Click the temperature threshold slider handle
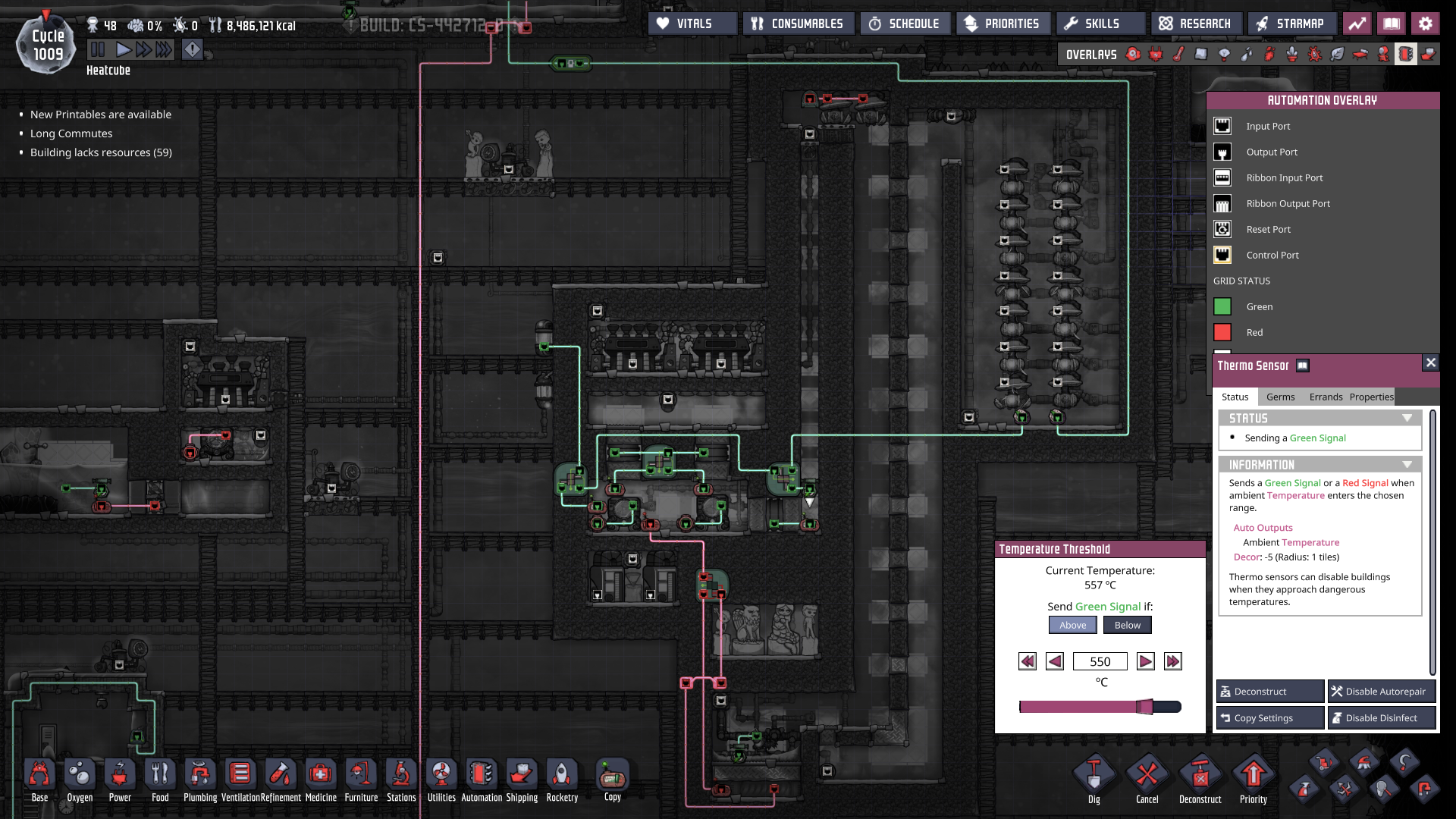 click(x=1144, y=707)
